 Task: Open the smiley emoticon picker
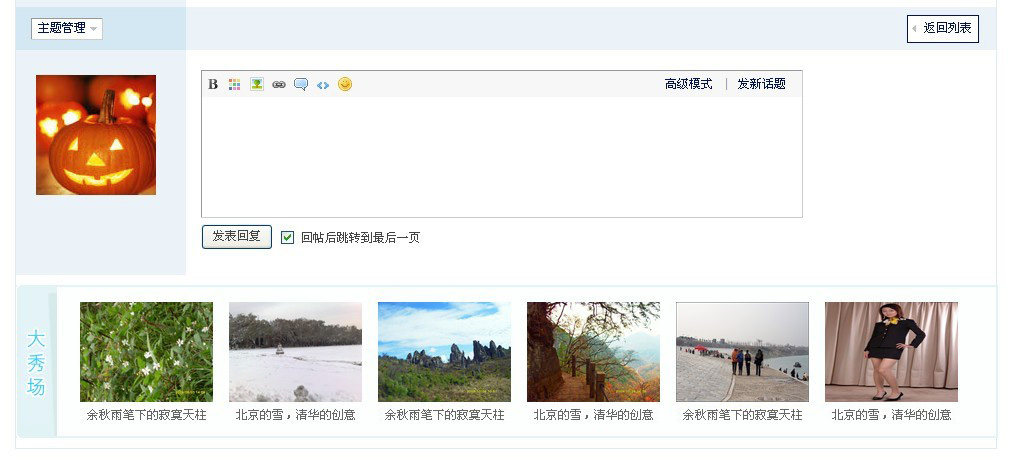click(x=345, y=84)
